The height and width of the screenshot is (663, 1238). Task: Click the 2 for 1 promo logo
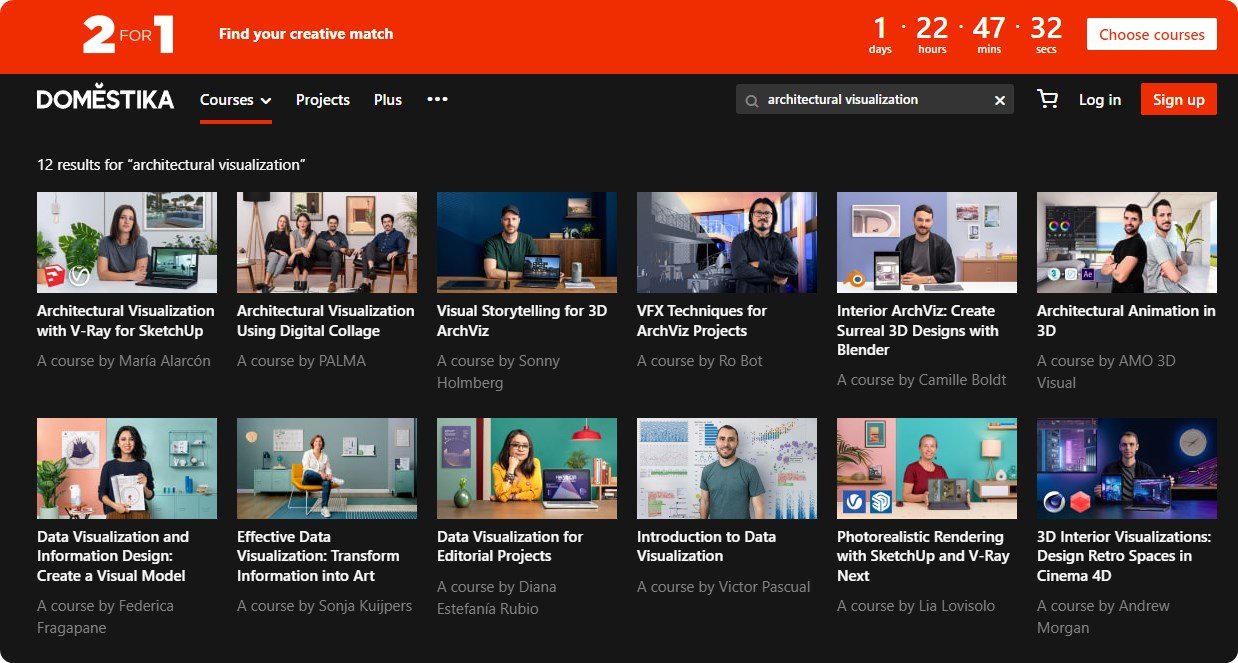(x=129, y=34)
